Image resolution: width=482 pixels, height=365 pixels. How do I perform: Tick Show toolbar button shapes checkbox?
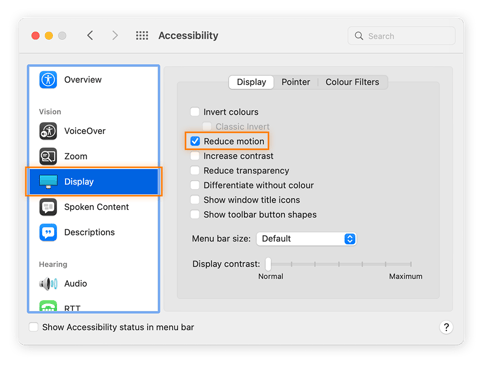pos(195,214)
